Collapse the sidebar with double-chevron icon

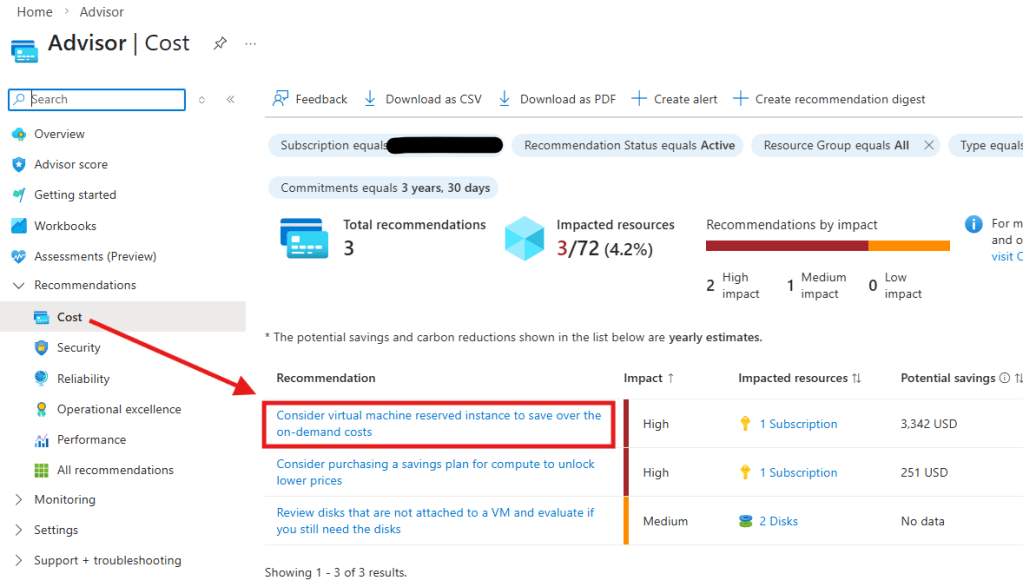tap(230, 99)
